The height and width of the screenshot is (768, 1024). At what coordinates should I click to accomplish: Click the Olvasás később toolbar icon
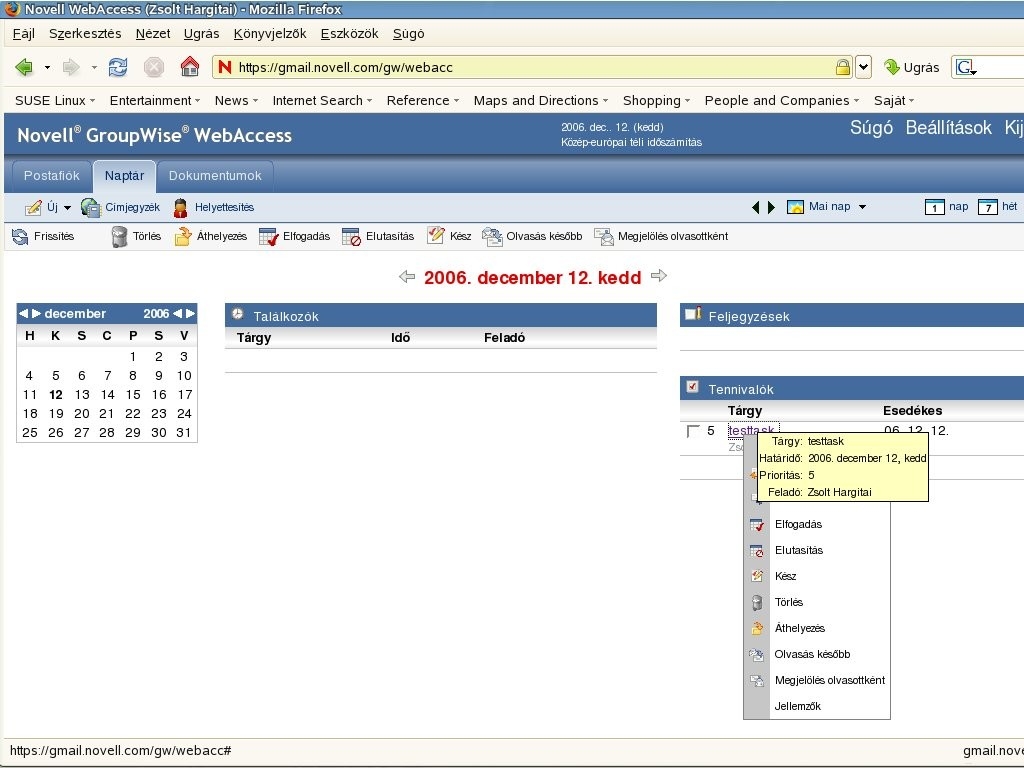point(492,236)
